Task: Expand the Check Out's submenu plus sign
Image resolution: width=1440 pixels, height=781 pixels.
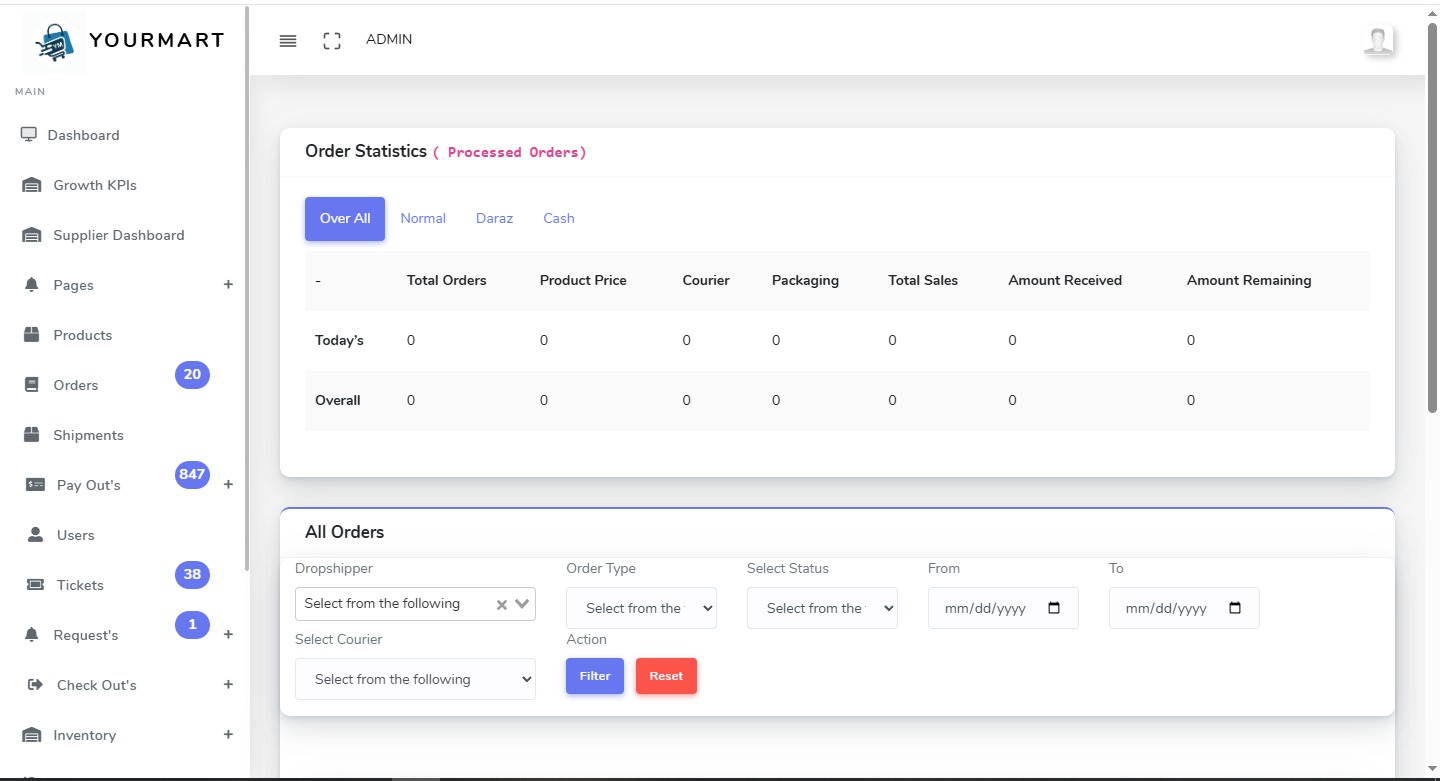Action: coord(228,685)
